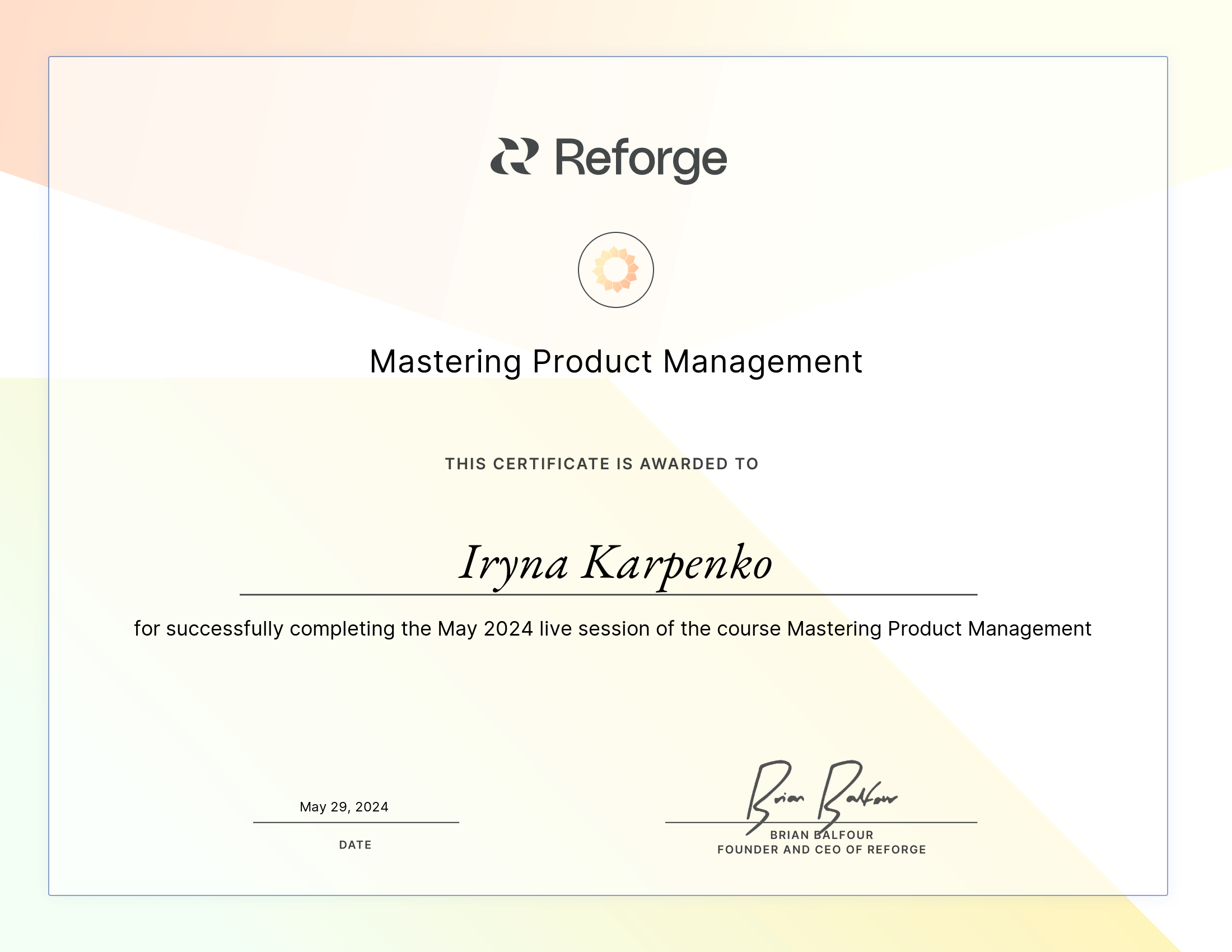Click the date May 29, 2024
Screen dimensions: 1232x952
tap(343, 806)
